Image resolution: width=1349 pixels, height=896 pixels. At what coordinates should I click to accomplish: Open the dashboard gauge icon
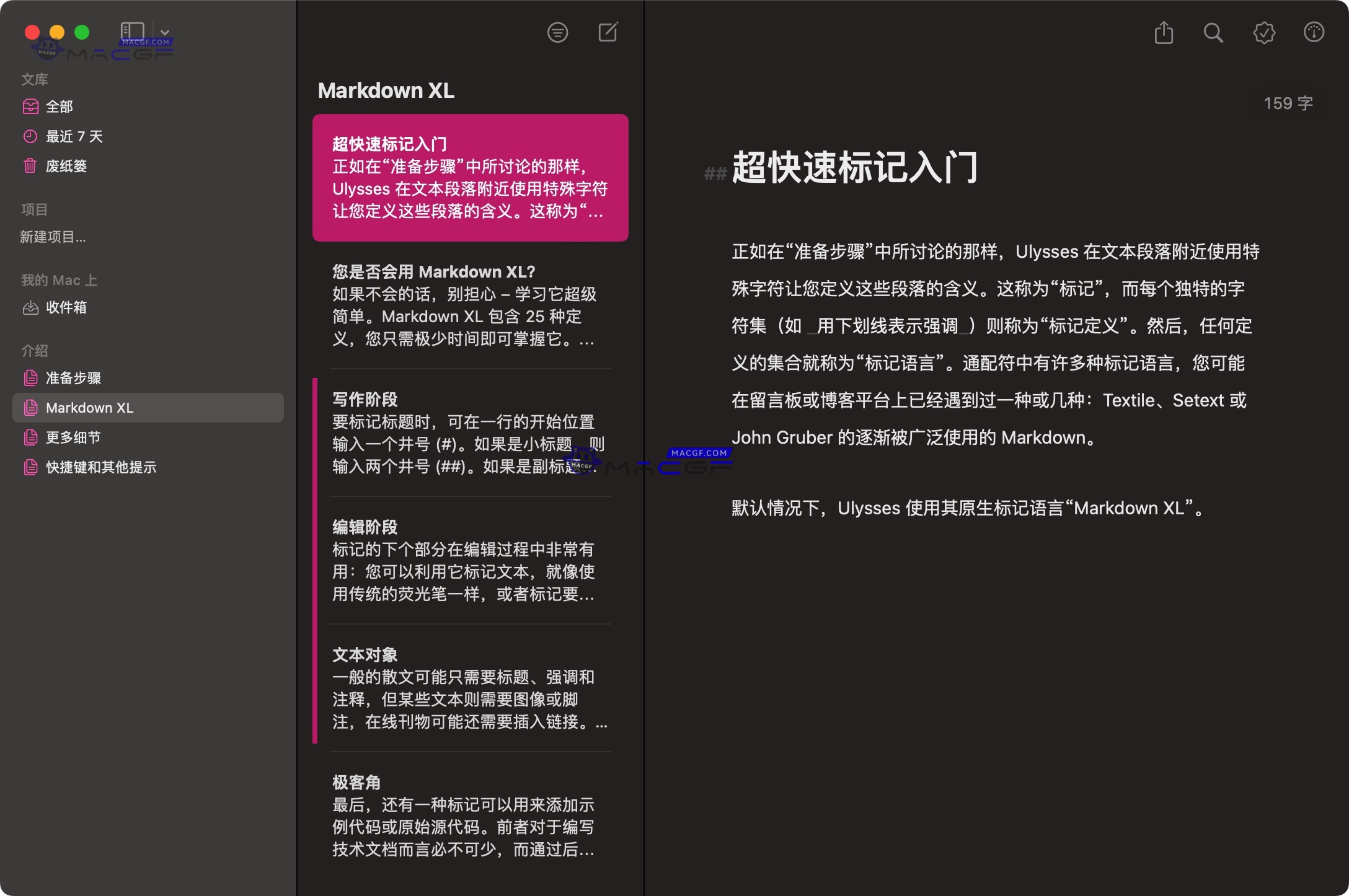click(1314, 33)
